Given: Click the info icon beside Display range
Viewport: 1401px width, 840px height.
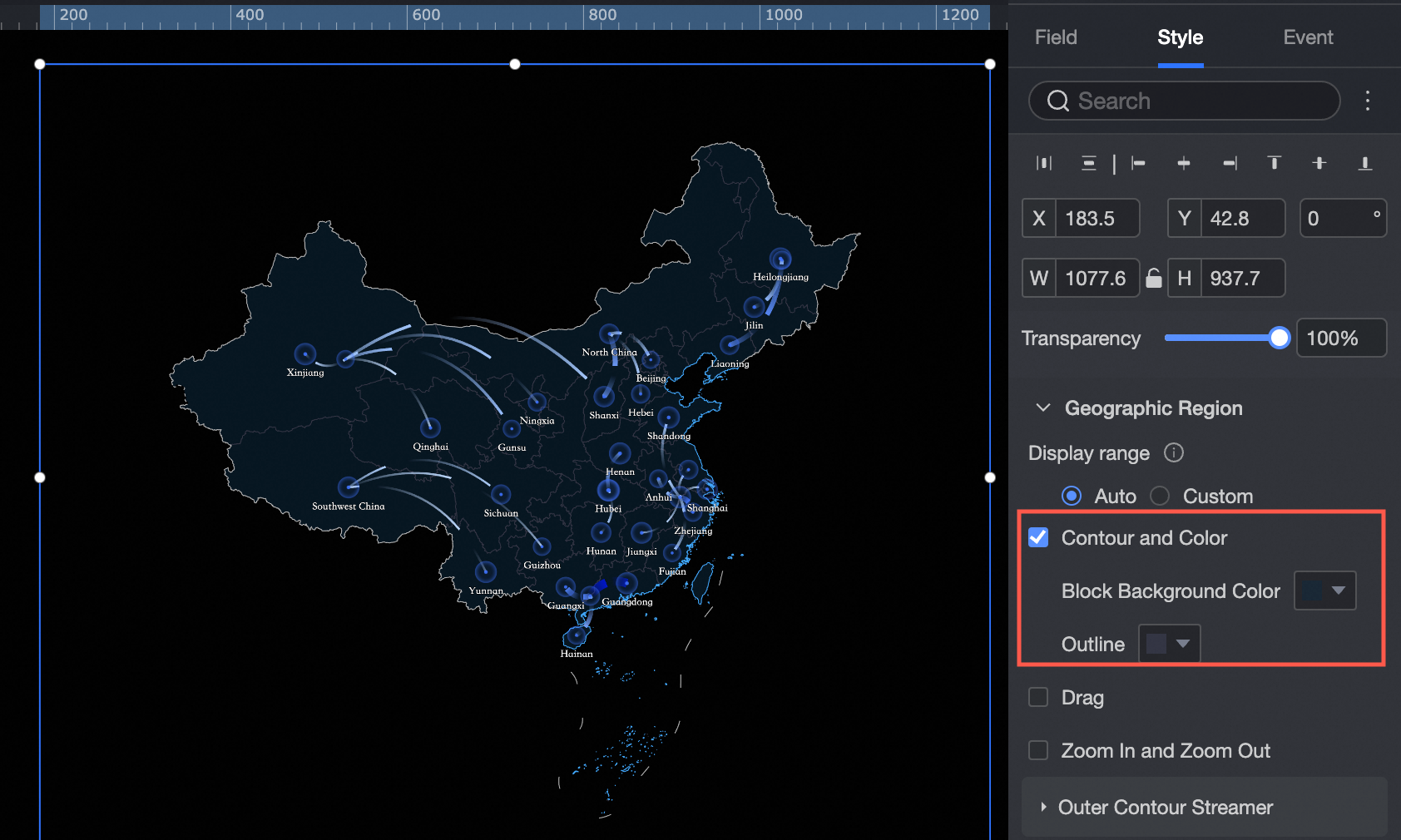Looking at the screenshot, I should point(1173,452).
